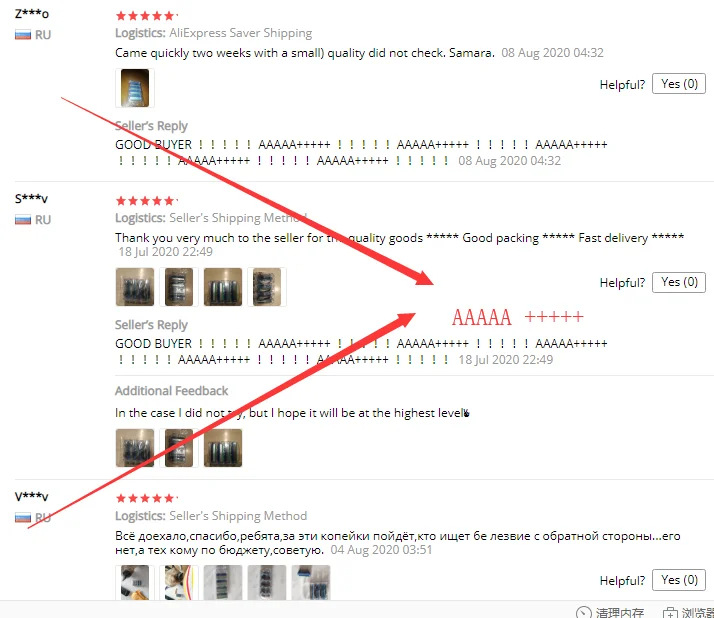Click the Russian flag icon beside S***v
Screen dimensions: 714x618
click(23, 220)
